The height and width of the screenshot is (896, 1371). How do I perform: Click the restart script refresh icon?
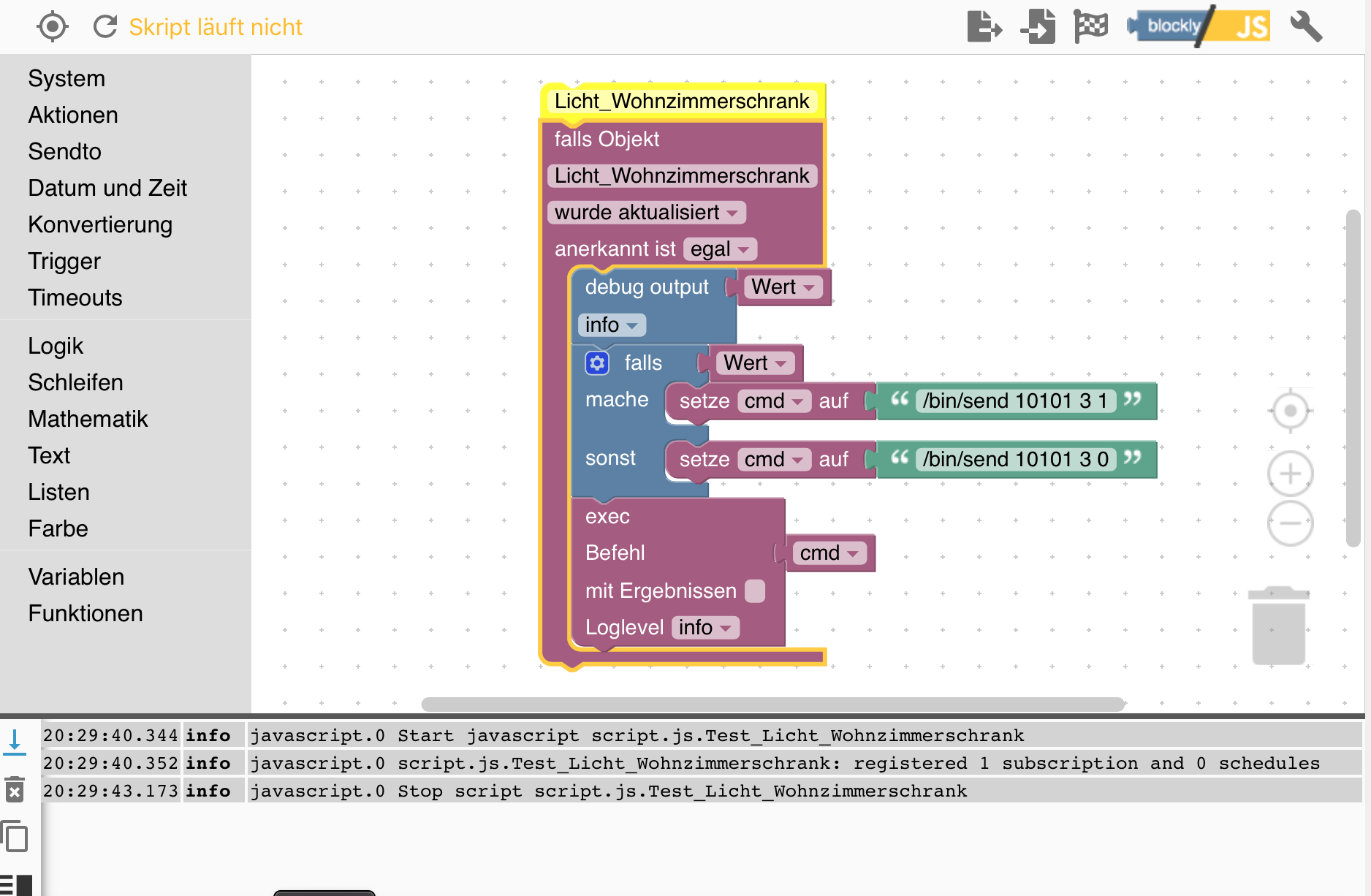pos(105,27)
